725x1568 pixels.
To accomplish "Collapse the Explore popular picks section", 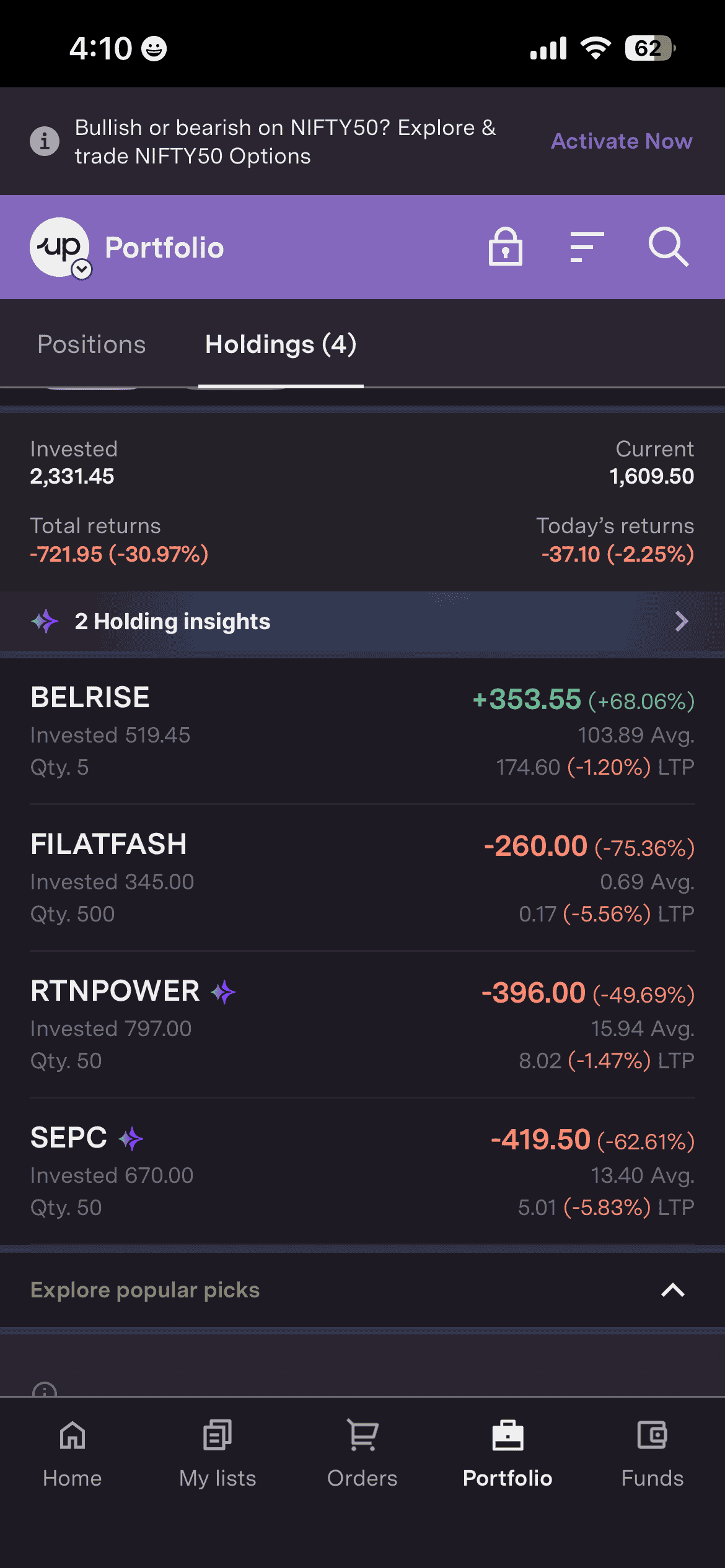I will tap(672, 1290).
